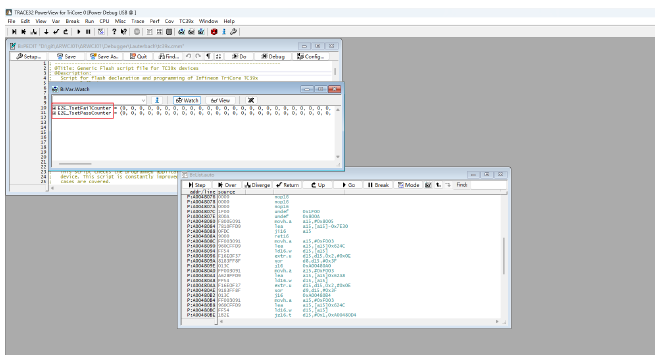The width and height of the screenshot is (660, 360).
Task: Click the red In-target reset icon
Action: click(214, 32)
